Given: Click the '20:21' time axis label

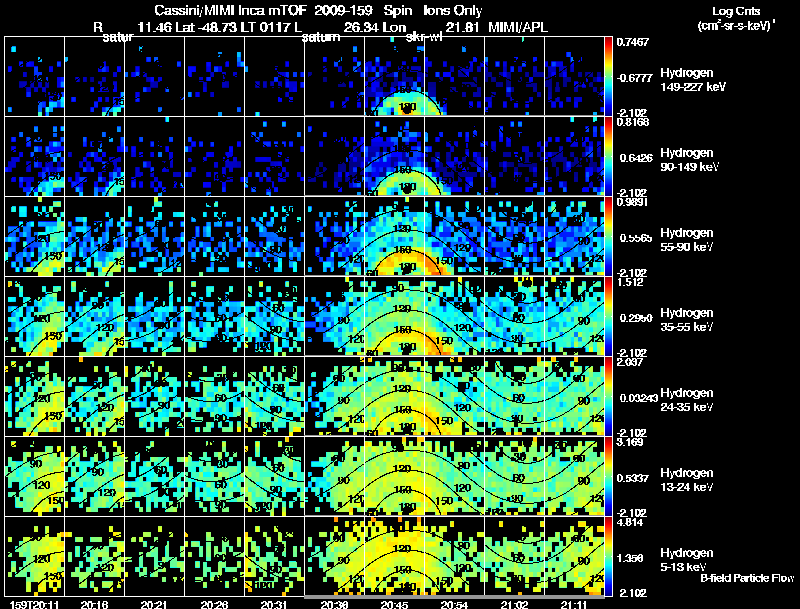Looking at the screenshot, I should pos(154,605).
